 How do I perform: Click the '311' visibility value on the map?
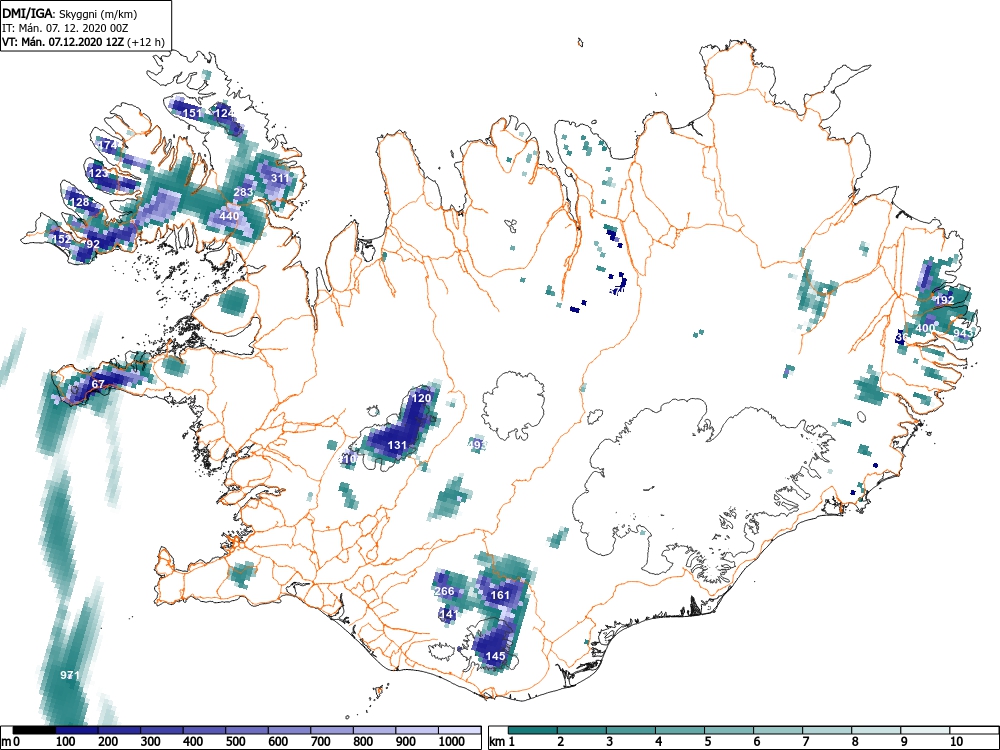[279, 178]
